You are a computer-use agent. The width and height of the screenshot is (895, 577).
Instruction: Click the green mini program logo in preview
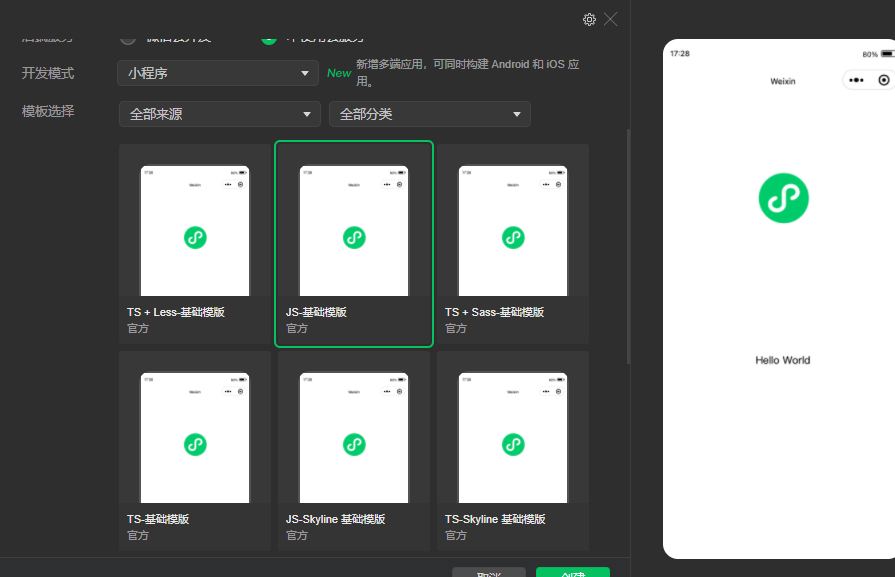pos(783,198)
